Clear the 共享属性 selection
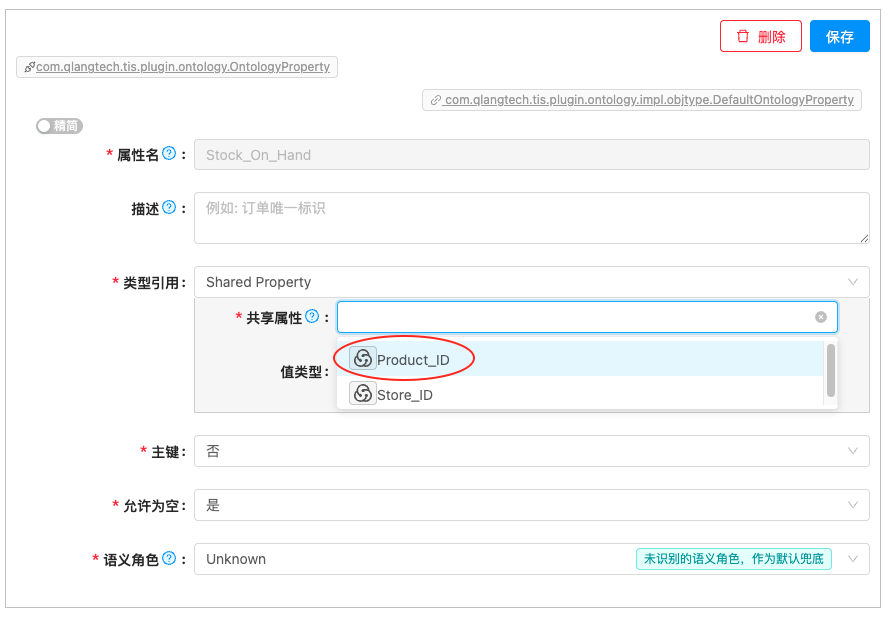Viewport: 889px width, 618px height. 820,317
